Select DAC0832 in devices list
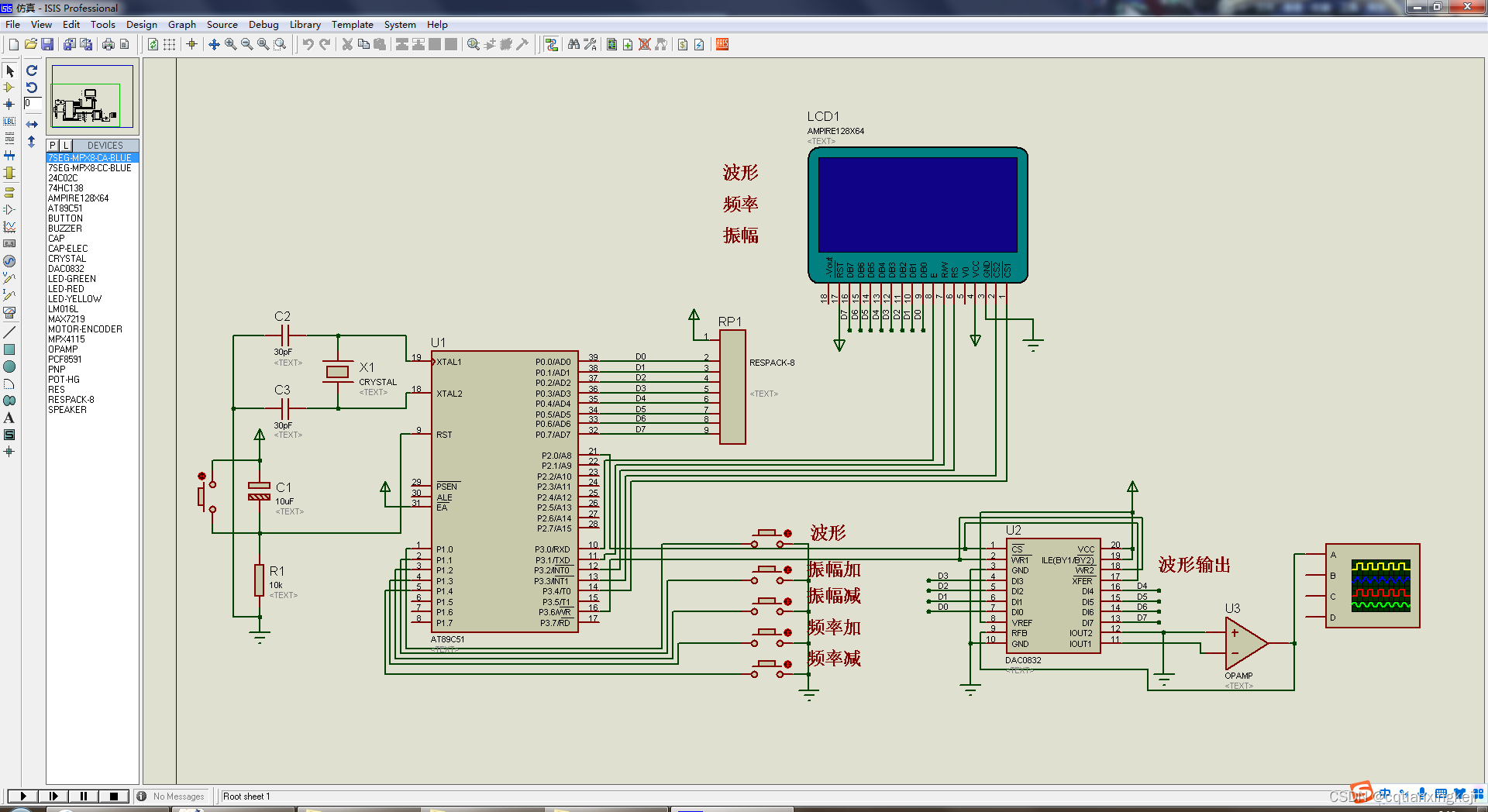The image size is (1488, 812). (x=92, y=269)
